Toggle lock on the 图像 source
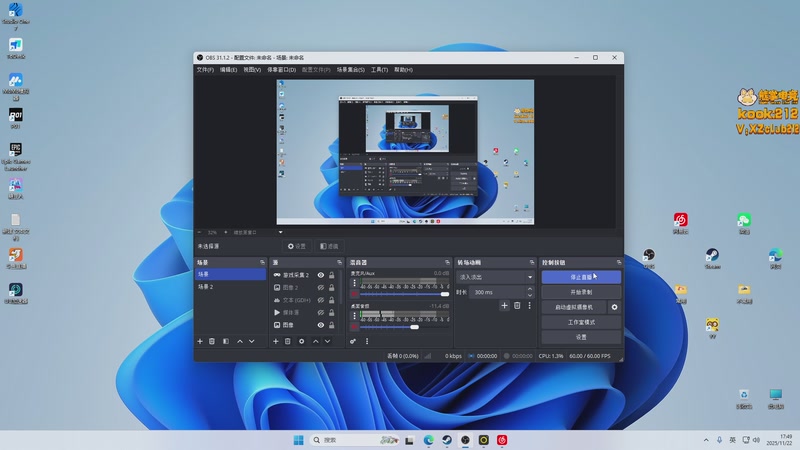This screenshot has height=450, width=800. tap(333, 325)
